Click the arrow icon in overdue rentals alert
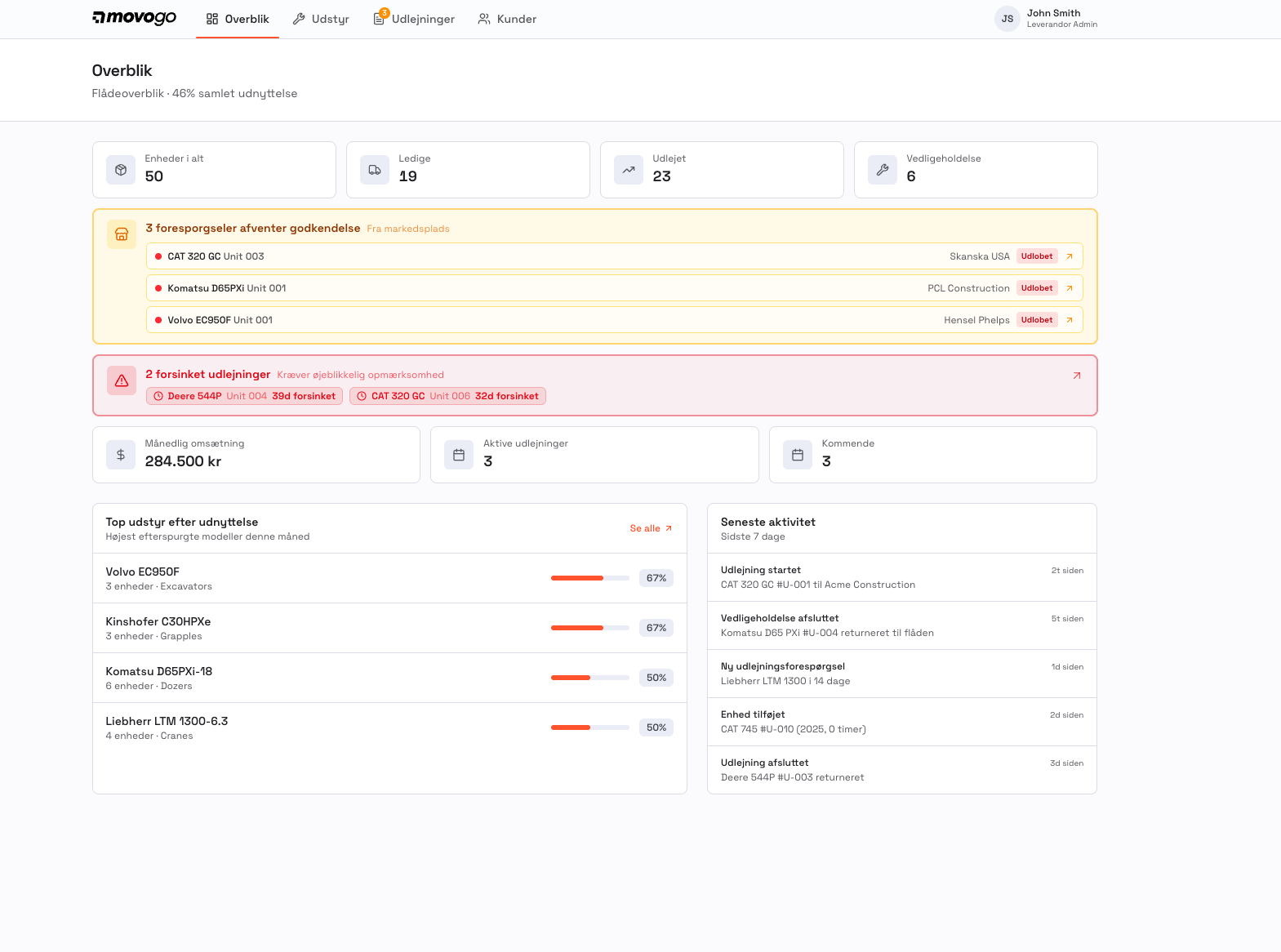Viewport: 1281px width, 952px height. tap(1076, 376)
